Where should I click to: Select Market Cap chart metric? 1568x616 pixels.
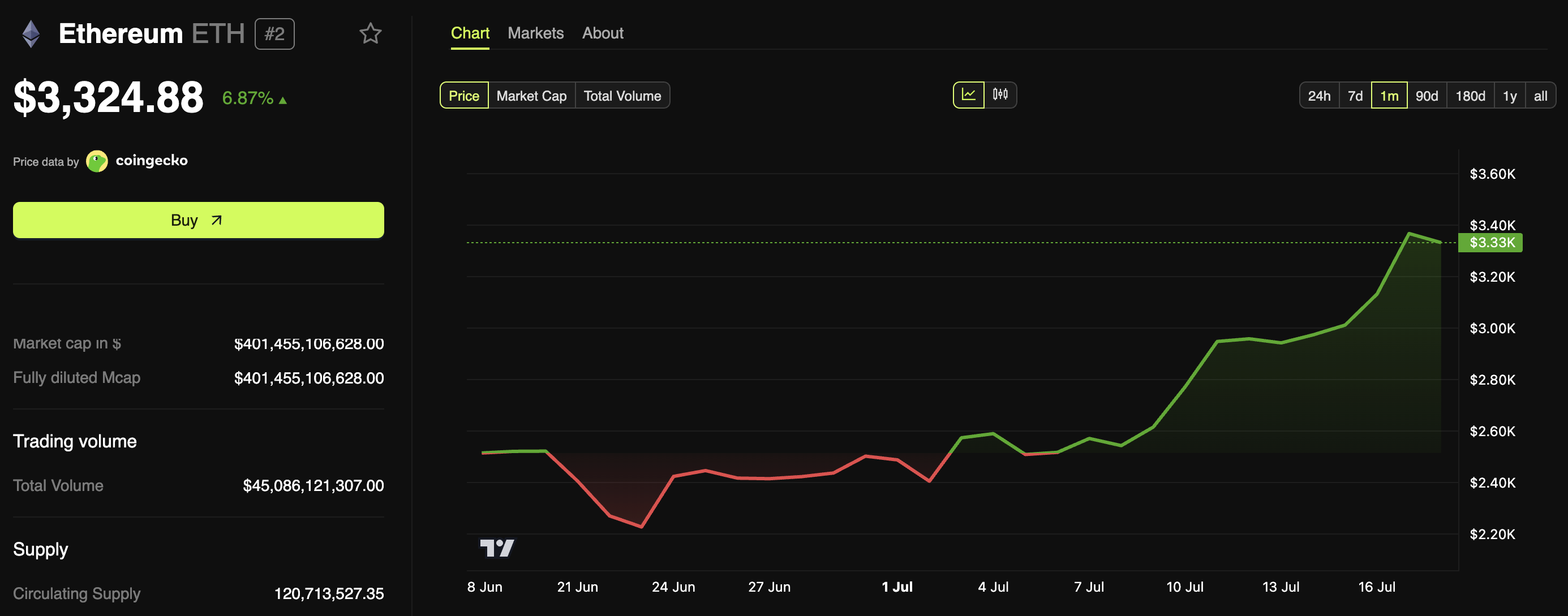(531, 96)
